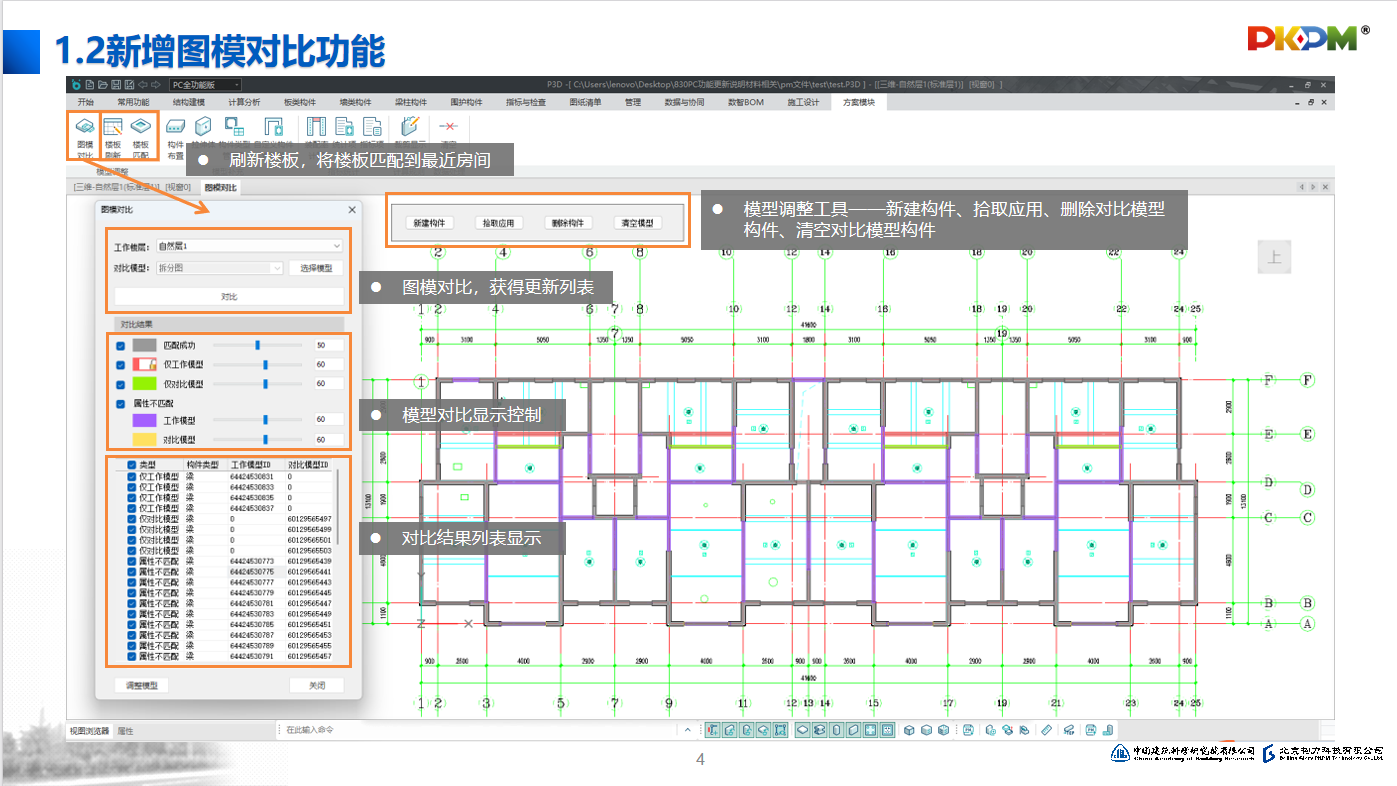Screen dimensions: 1397x786
Task: Uncheck the row with ID 64424530831
Action: [x=132, y=477]
